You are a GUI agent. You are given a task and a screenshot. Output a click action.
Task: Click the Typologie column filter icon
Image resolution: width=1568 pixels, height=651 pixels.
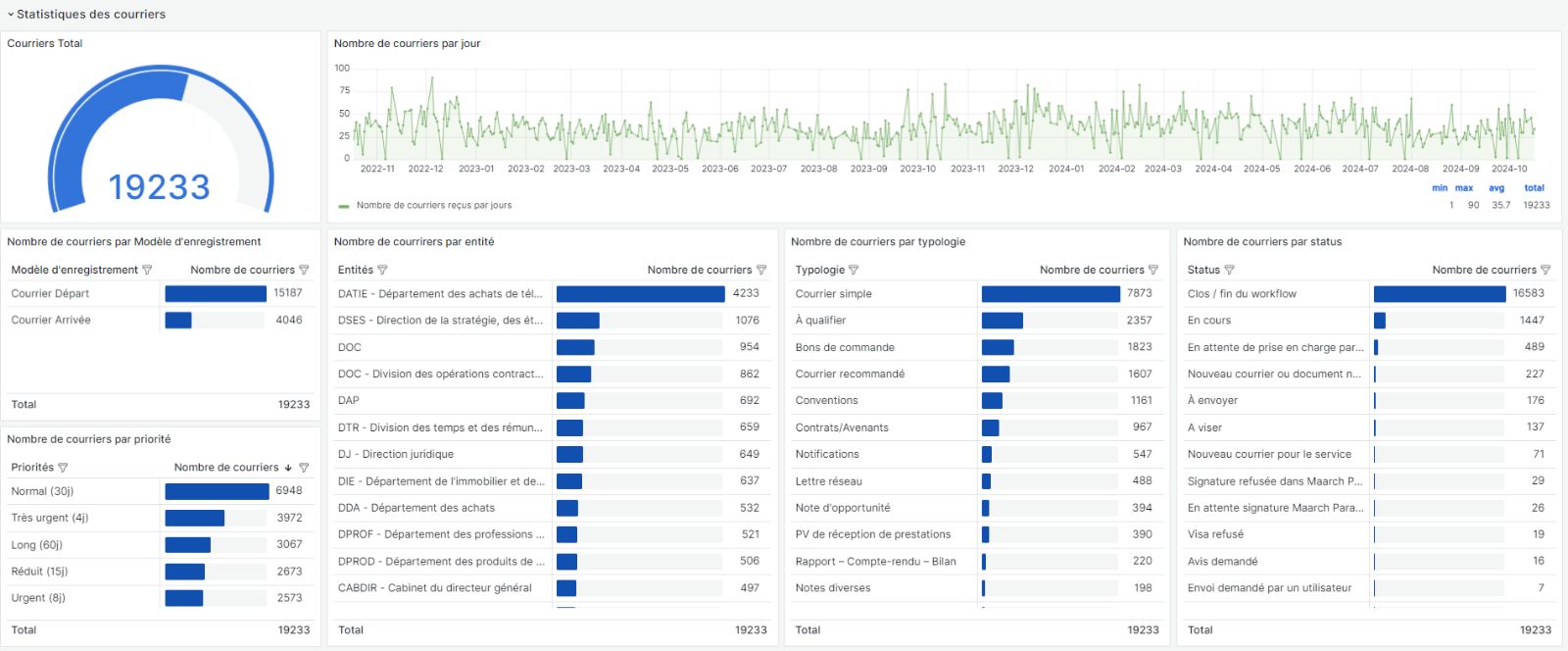(854, 270)
